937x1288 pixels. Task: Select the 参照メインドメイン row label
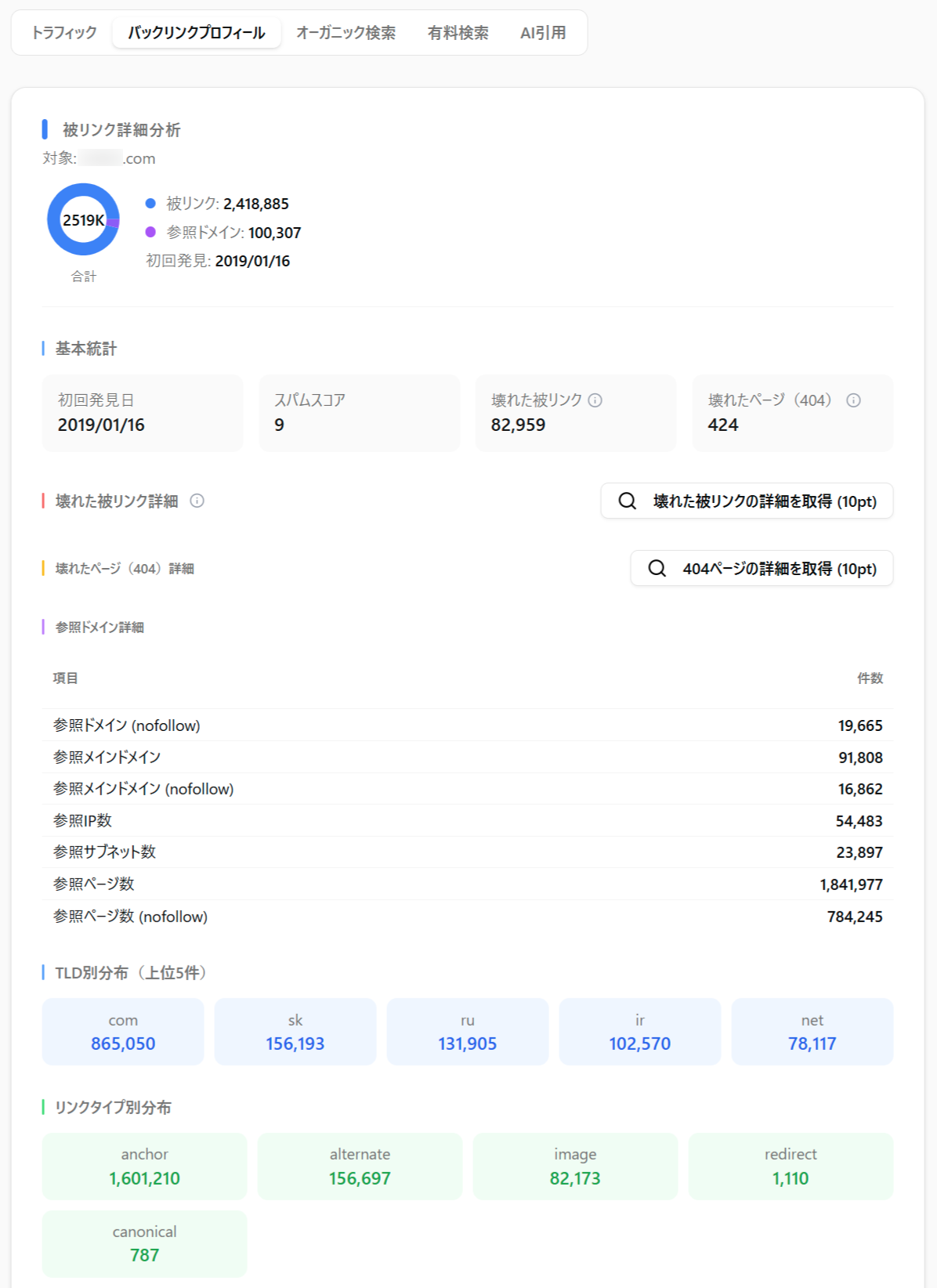(x=107, y=758)
